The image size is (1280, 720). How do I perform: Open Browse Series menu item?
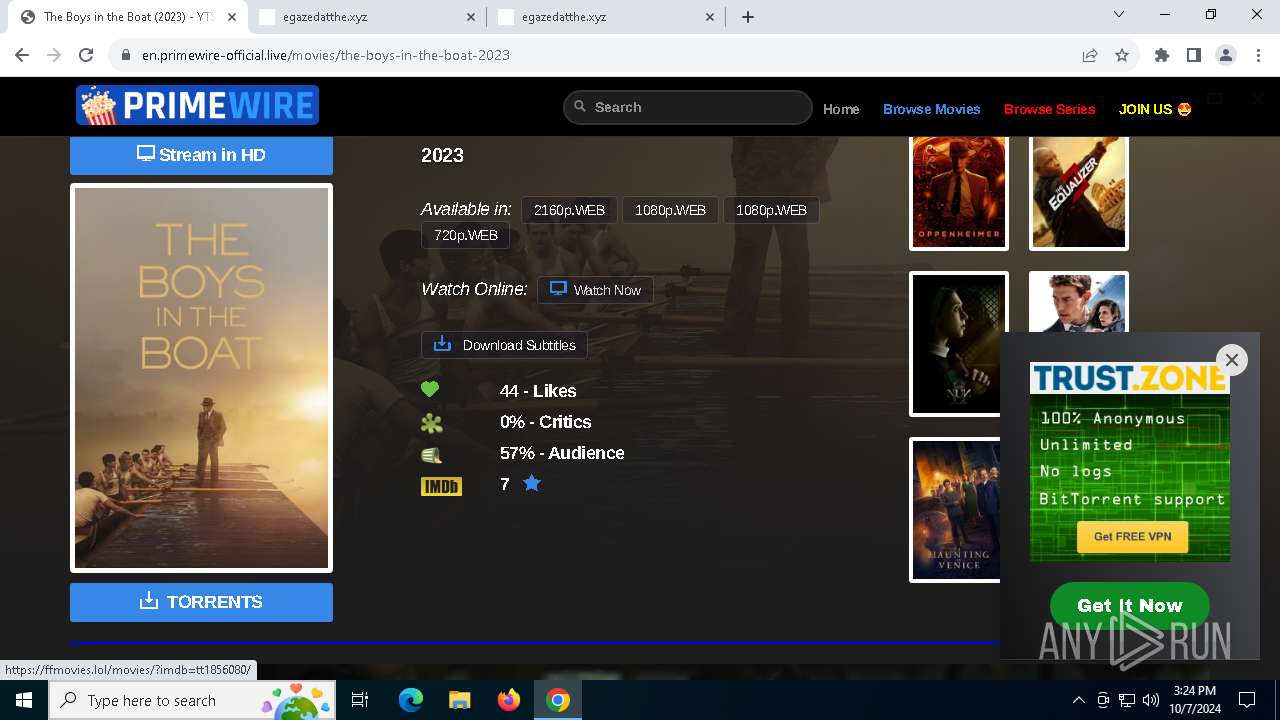pos(1049,109)
